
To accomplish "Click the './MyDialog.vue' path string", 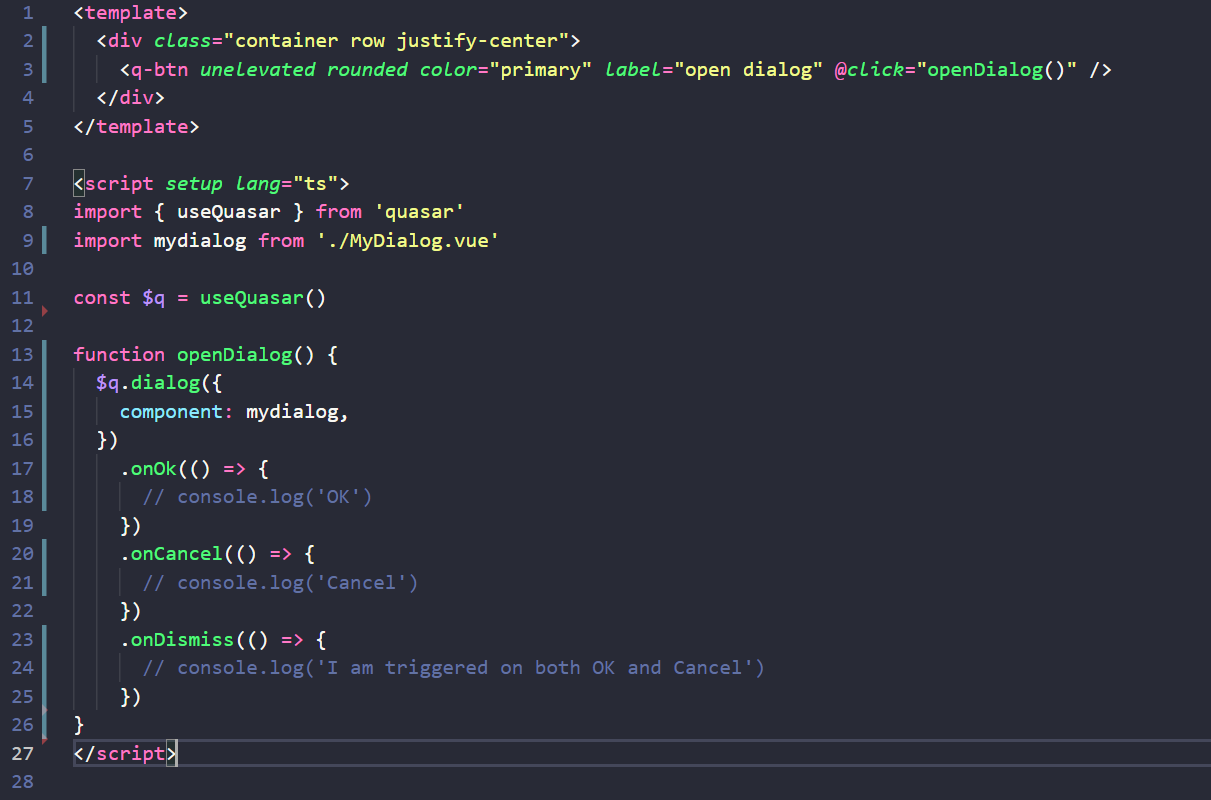I will click(x=408, y=240).
